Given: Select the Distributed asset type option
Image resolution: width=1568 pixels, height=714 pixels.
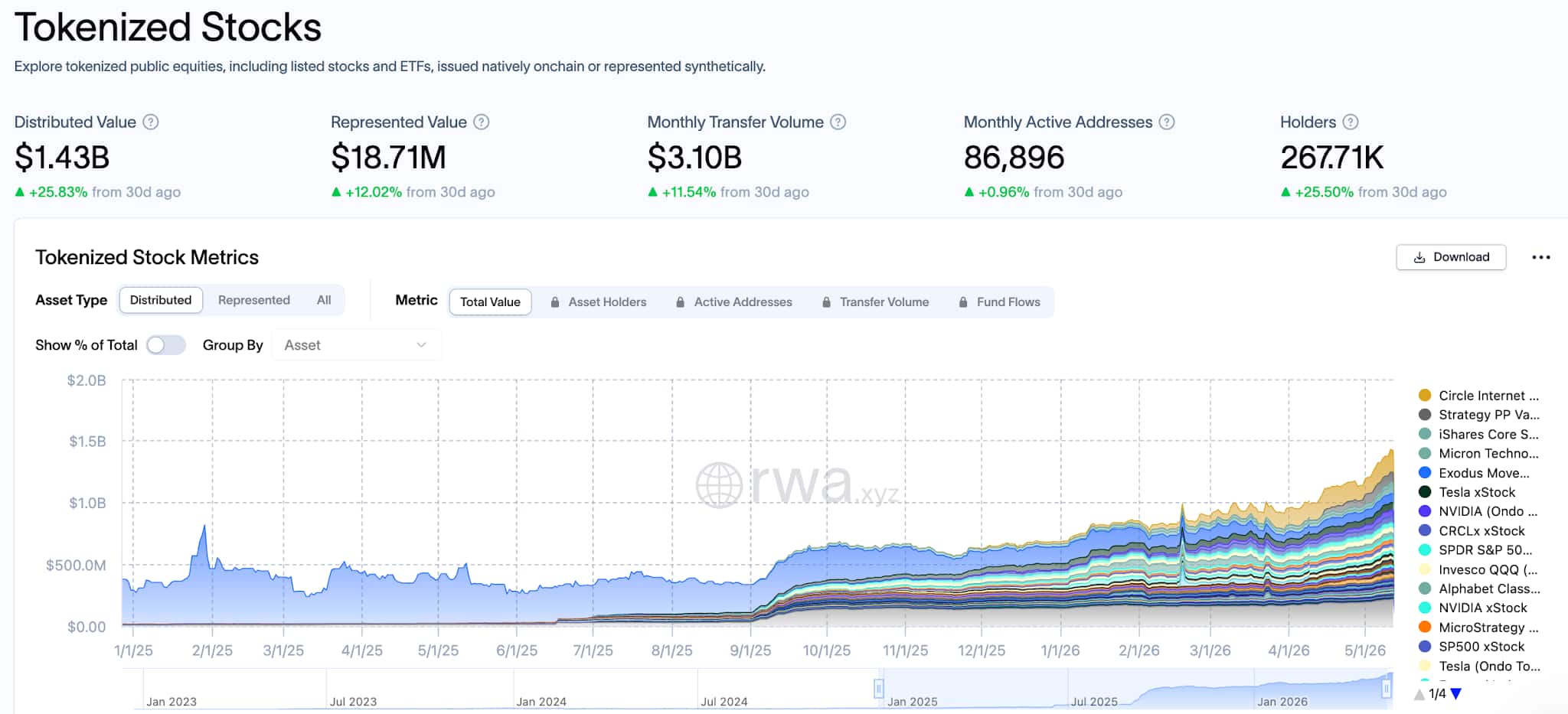Looking at the screenshot, I should click(161, 300).
